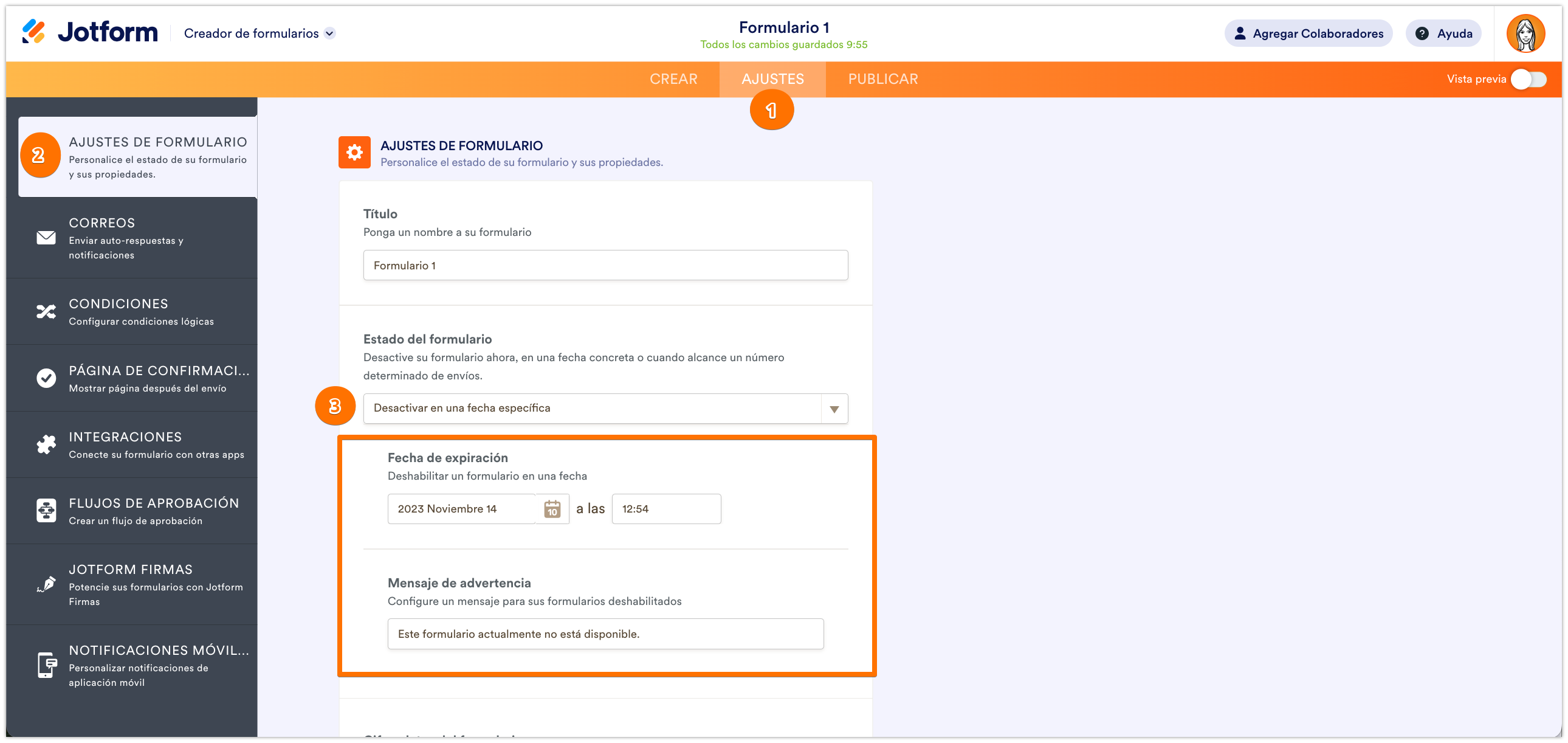1568x743 pixels.
Task: Click the Flujos de Aprobación icon
Action: [46, 510]
